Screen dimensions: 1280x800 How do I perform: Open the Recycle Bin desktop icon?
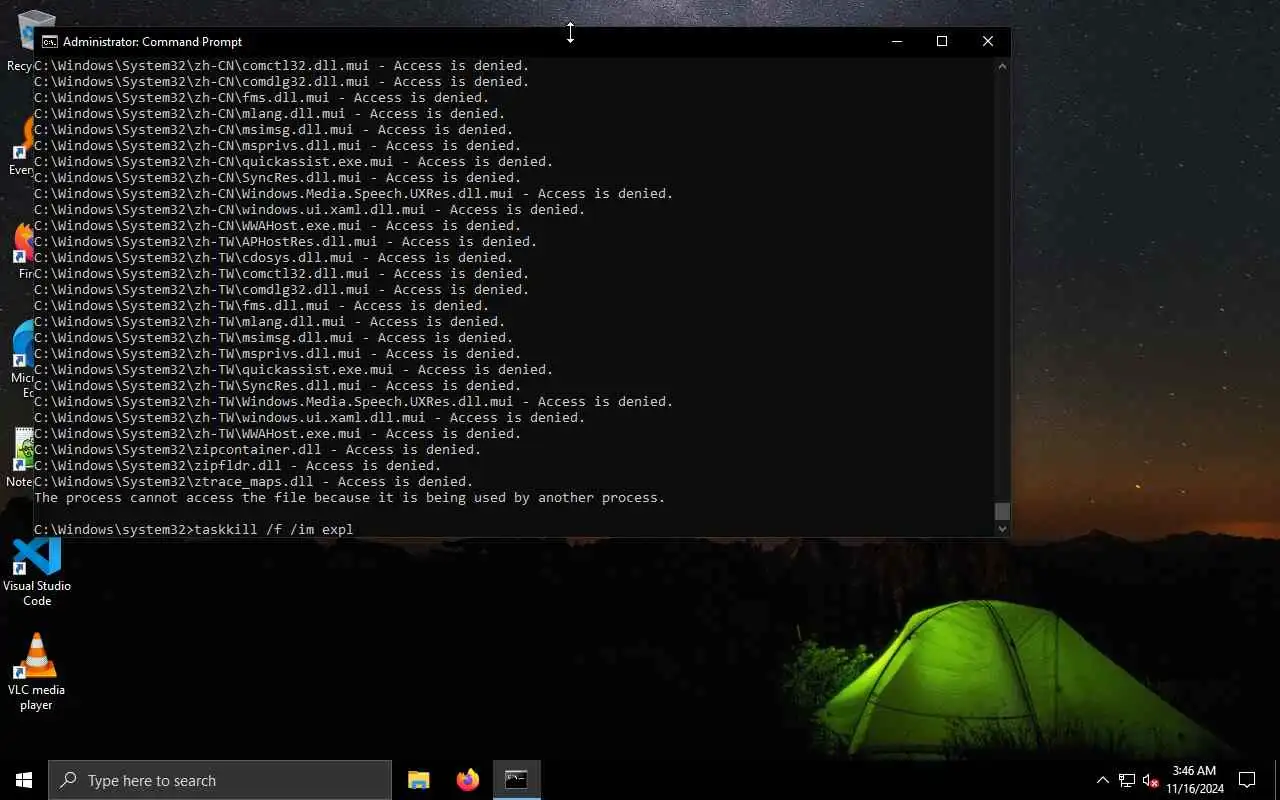coord(22,40)
